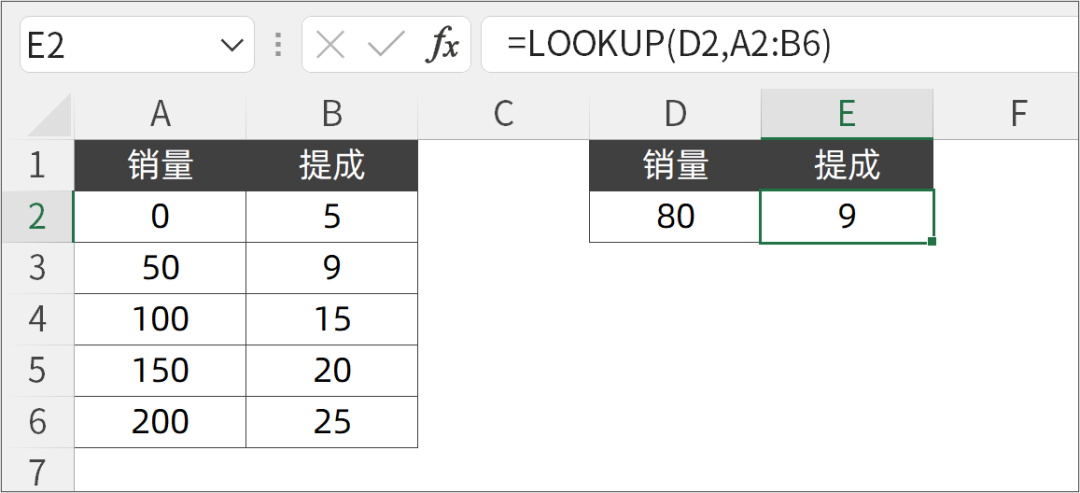Select row 7 header
Screen dimensions: 1080x493
pyautogui.click(x=37, y=471)
